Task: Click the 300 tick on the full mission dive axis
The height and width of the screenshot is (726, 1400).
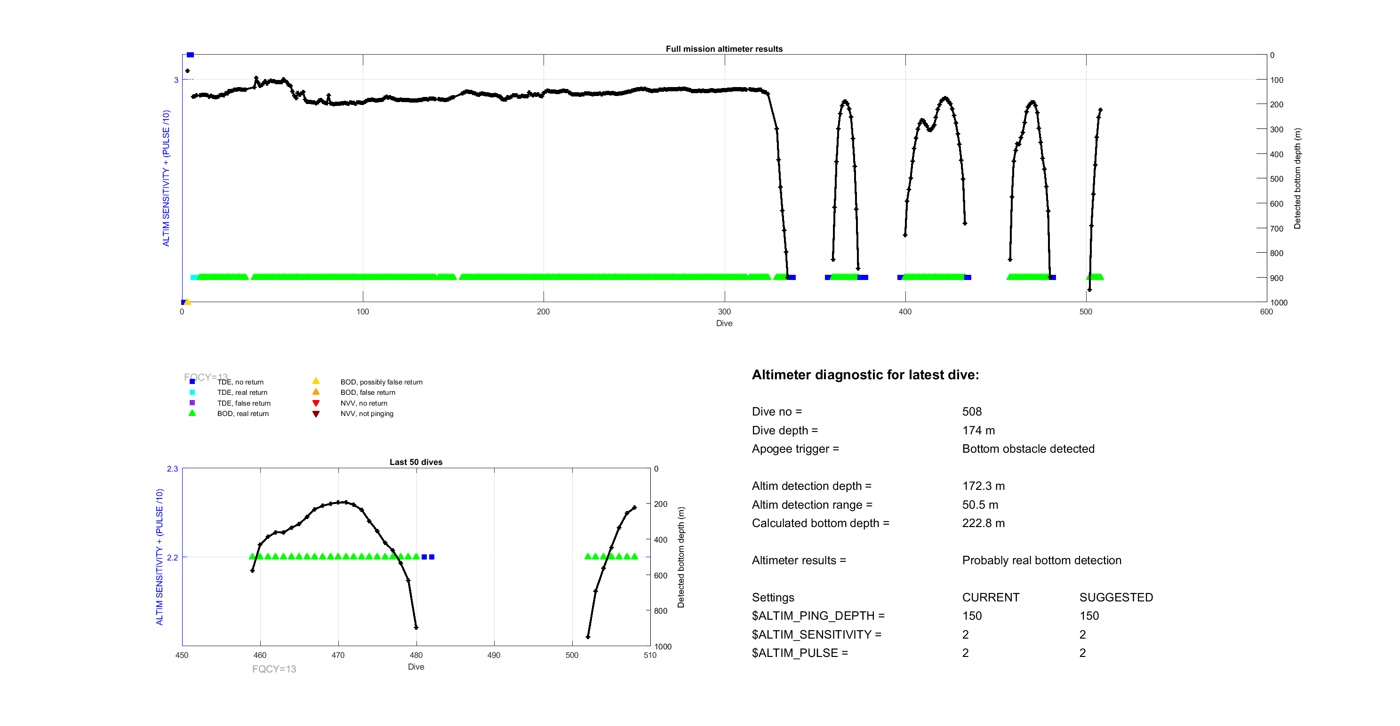Action: point(724,312)
